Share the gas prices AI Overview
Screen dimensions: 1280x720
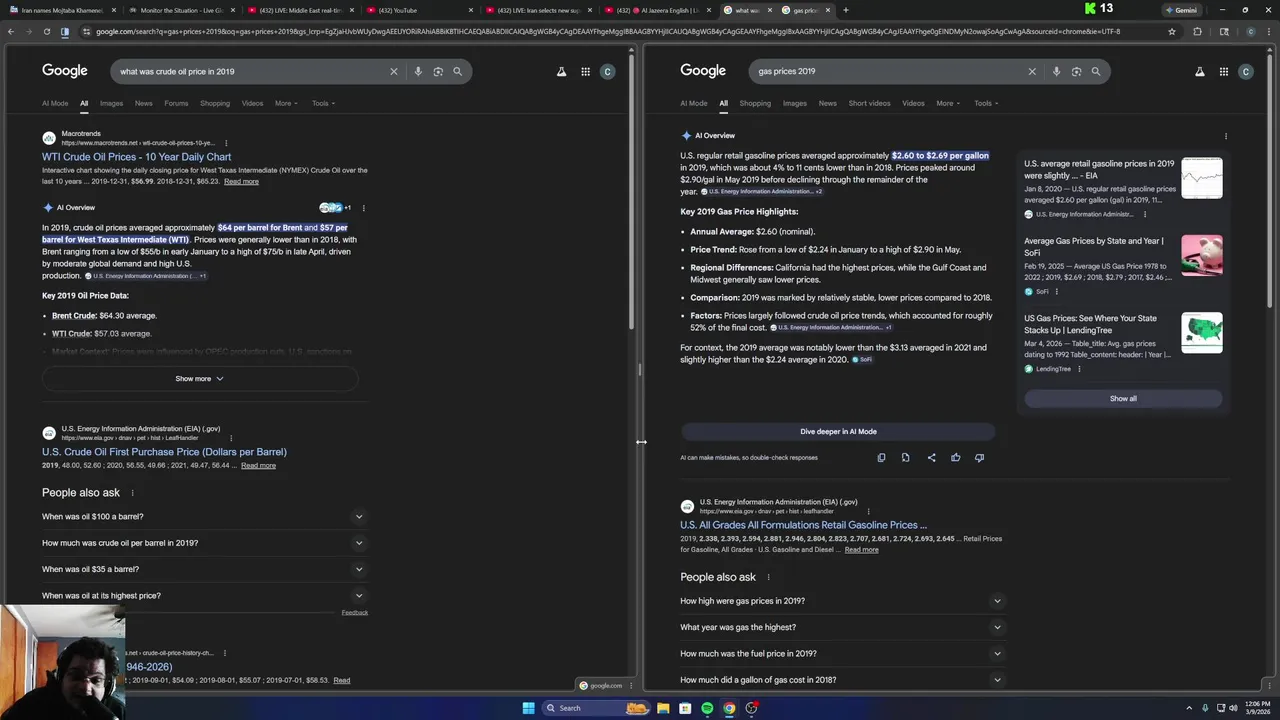(931, 457)
